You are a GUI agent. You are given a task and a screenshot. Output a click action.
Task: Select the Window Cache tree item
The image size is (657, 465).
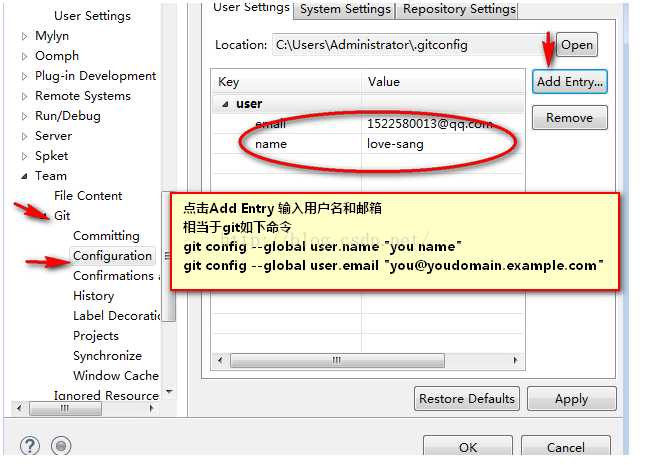(116, 375)
